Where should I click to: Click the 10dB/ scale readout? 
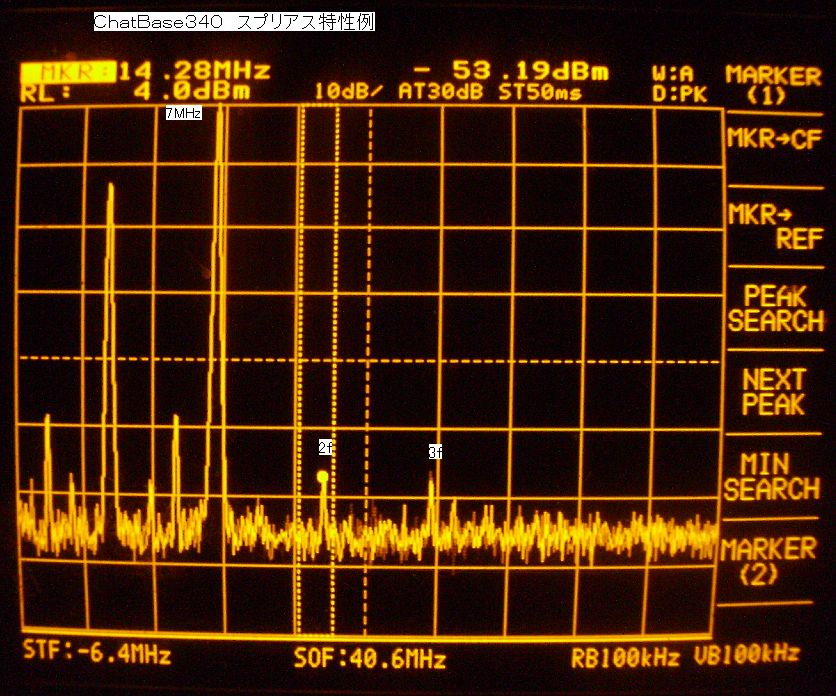tap(348, 92)
